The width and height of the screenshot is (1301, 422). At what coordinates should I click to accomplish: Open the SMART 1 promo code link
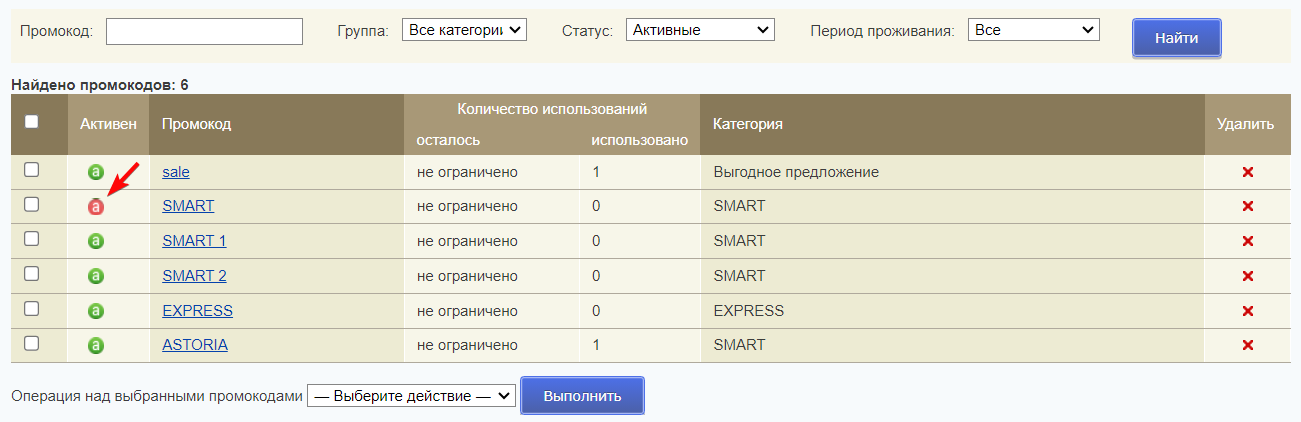point(194,241)
